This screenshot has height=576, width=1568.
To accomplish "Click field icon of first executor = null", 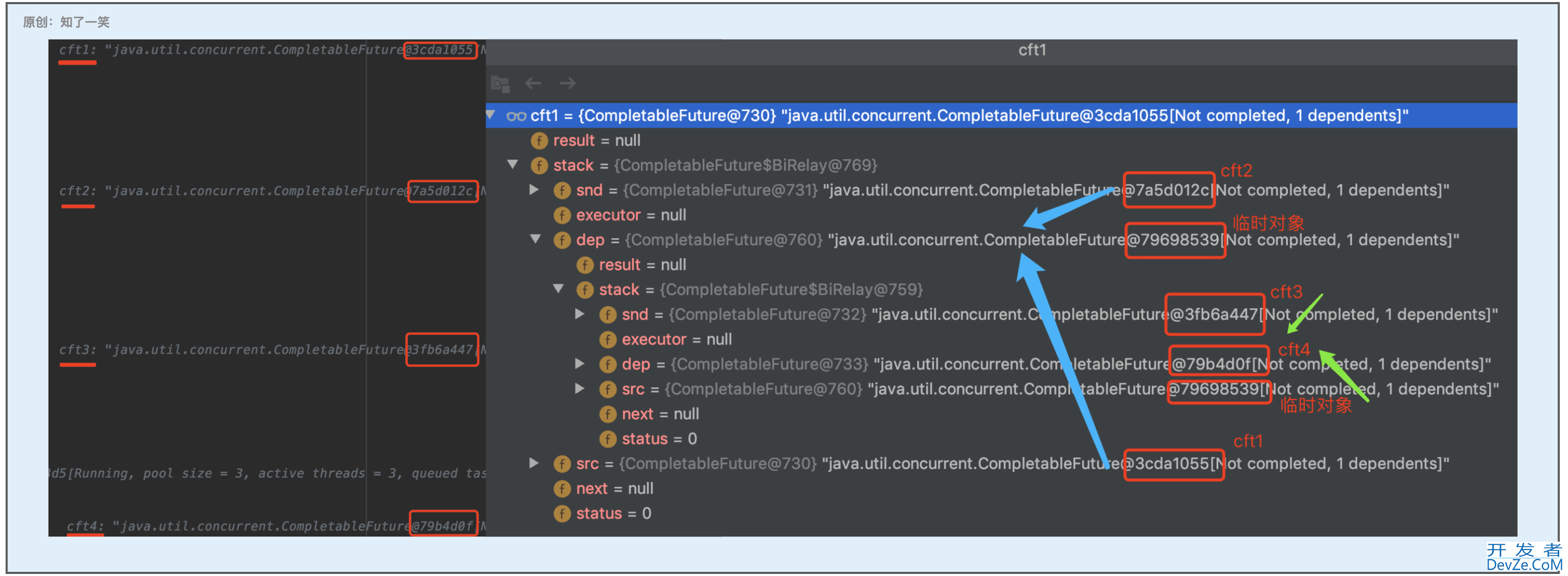I will (562, 216).
